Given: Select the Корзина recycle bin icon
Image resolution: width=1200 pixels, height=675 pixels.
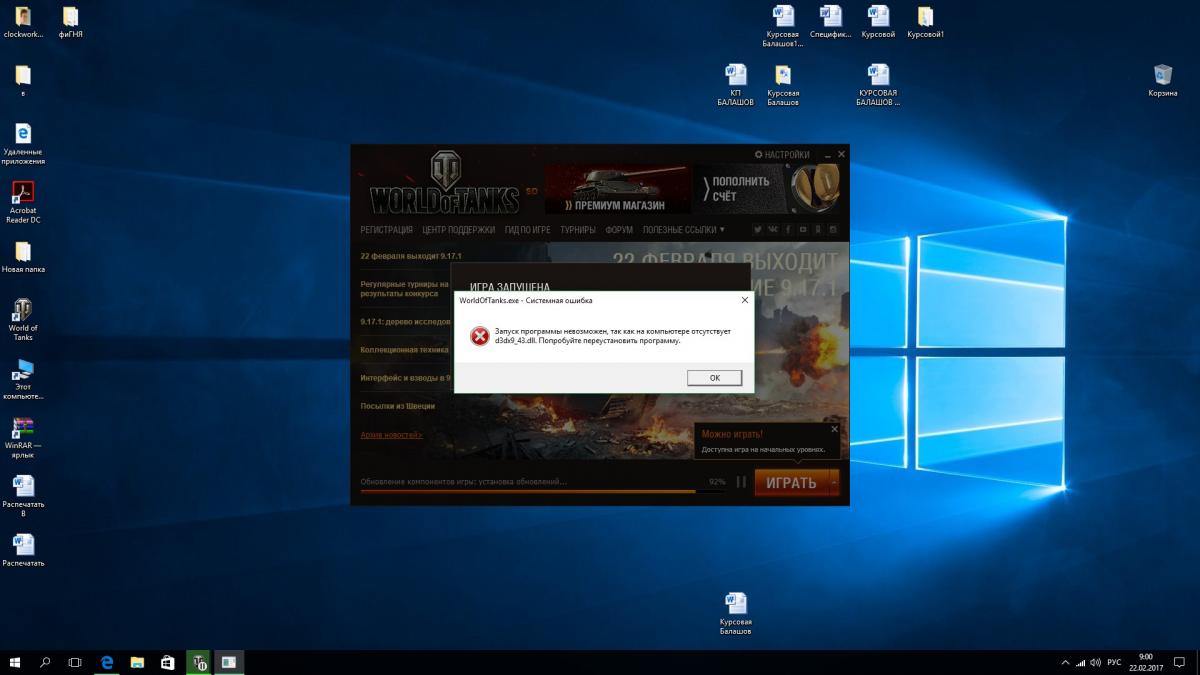Looking at the screenshot, I should [x=1163, y=82].
